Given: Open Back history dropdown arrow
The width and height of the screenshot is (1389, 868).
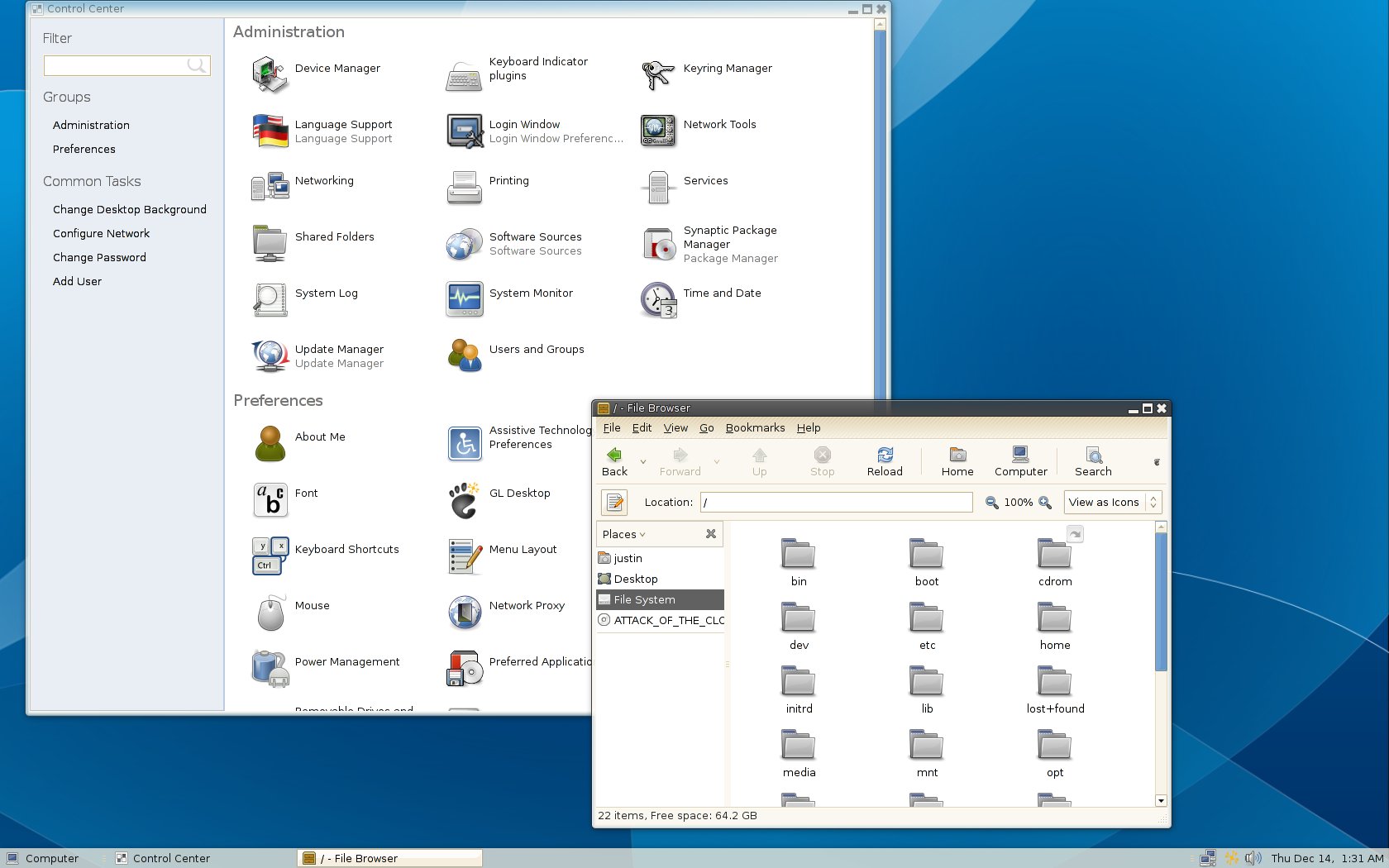Looking at the screenshot, I should coord(643,462).
